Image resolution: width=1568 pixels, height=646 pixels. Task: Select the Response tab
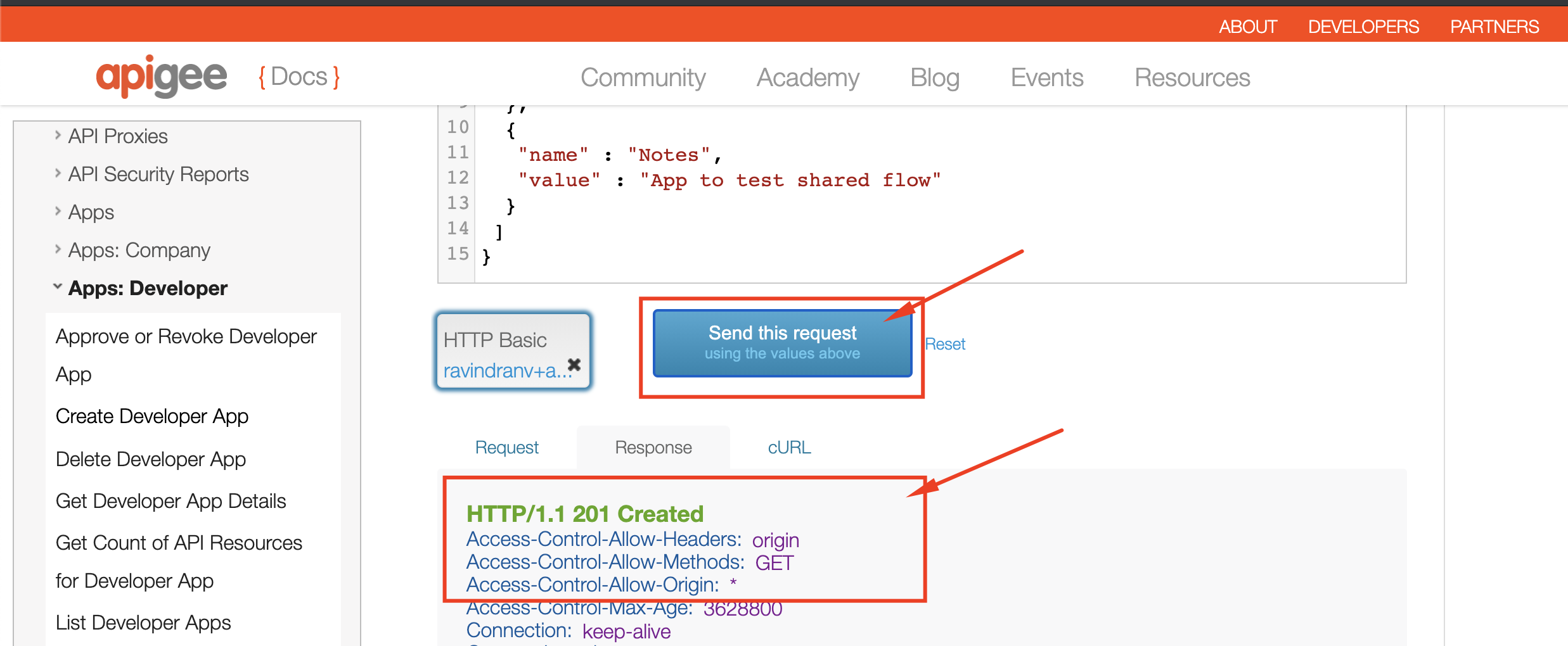[x=653, y=447]
